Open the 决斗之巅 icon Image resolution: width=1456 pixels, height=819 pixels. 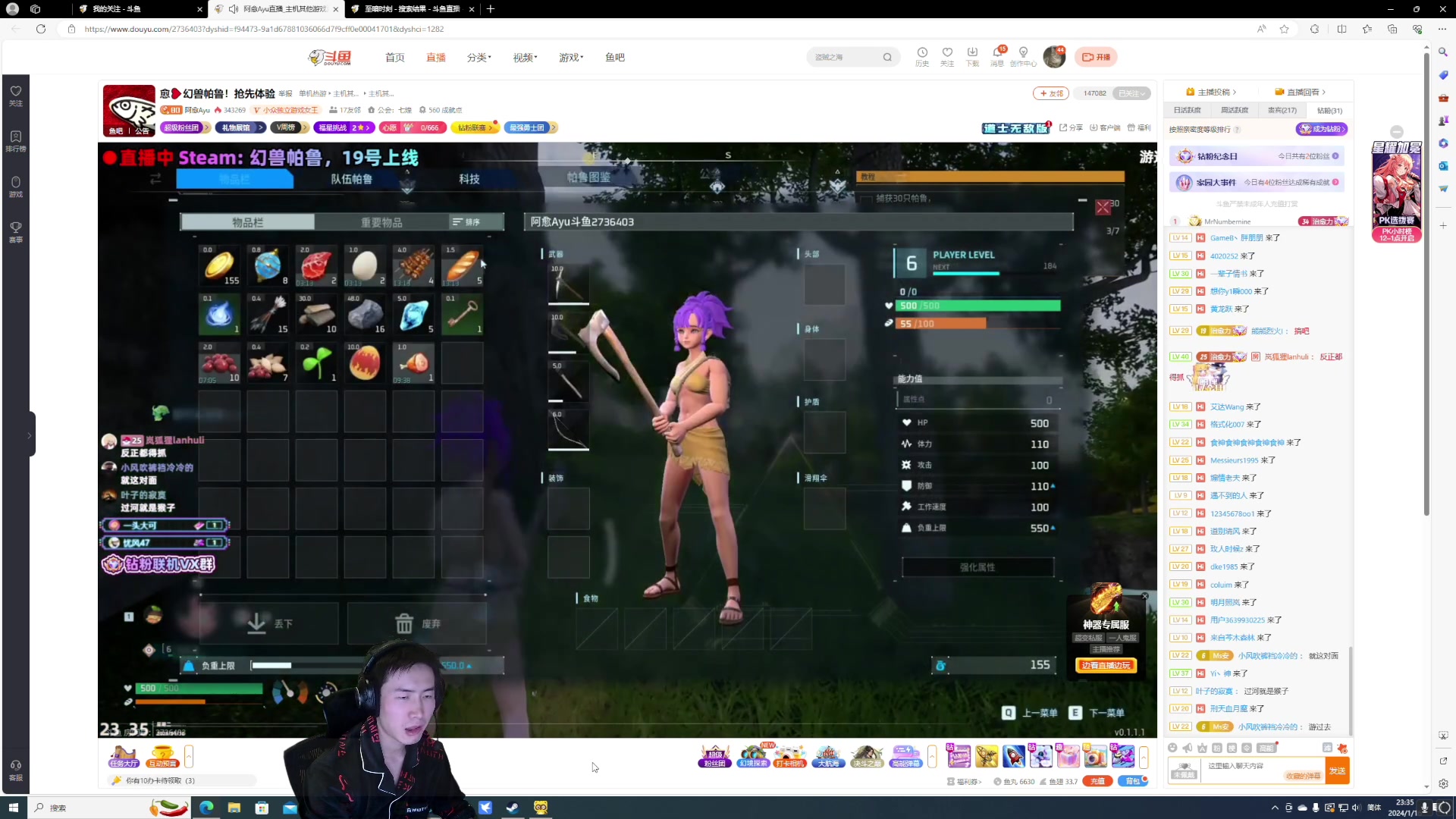867,756
